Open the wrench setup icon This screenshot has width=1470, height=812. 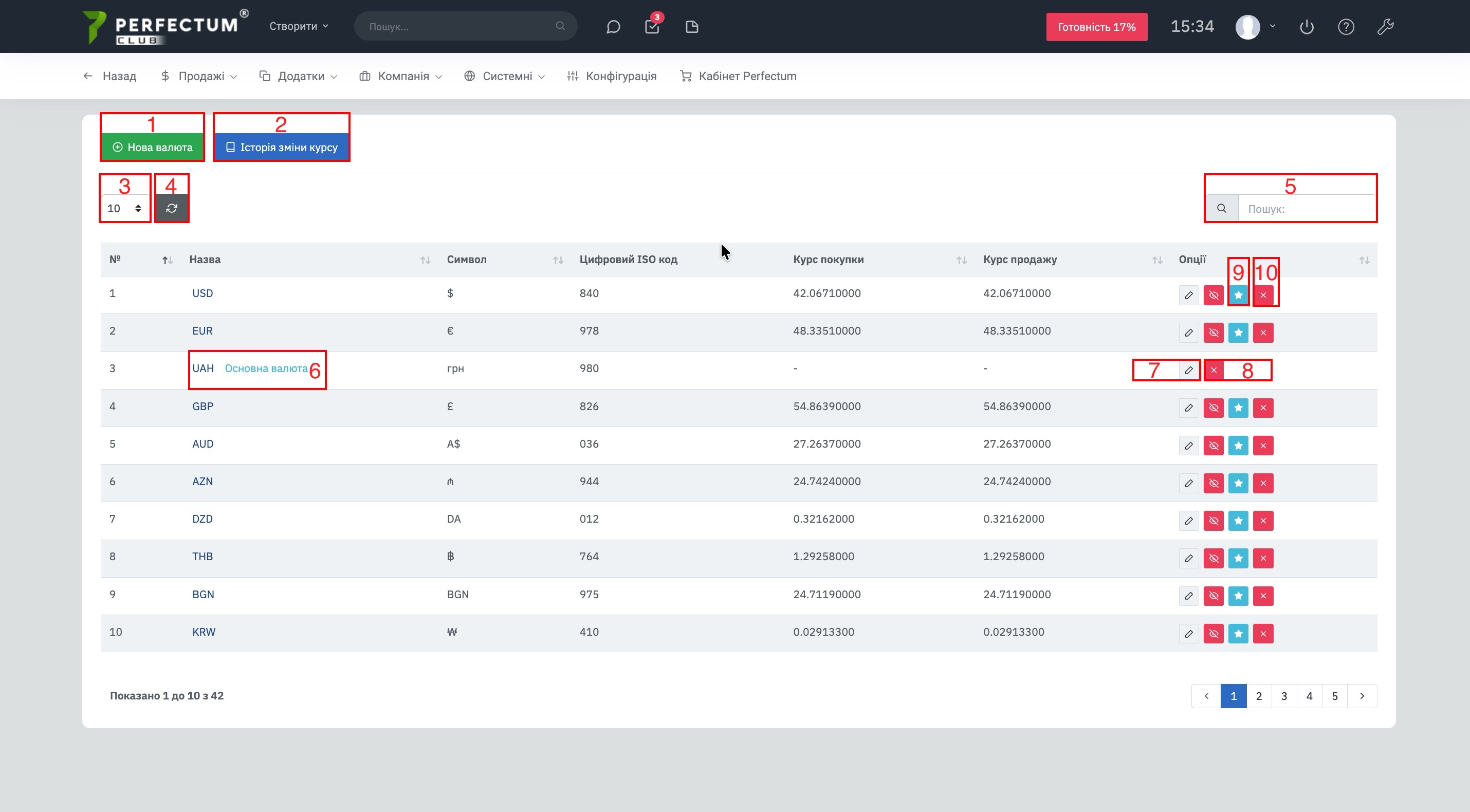pyautogui.click(x=1386, y=27)
